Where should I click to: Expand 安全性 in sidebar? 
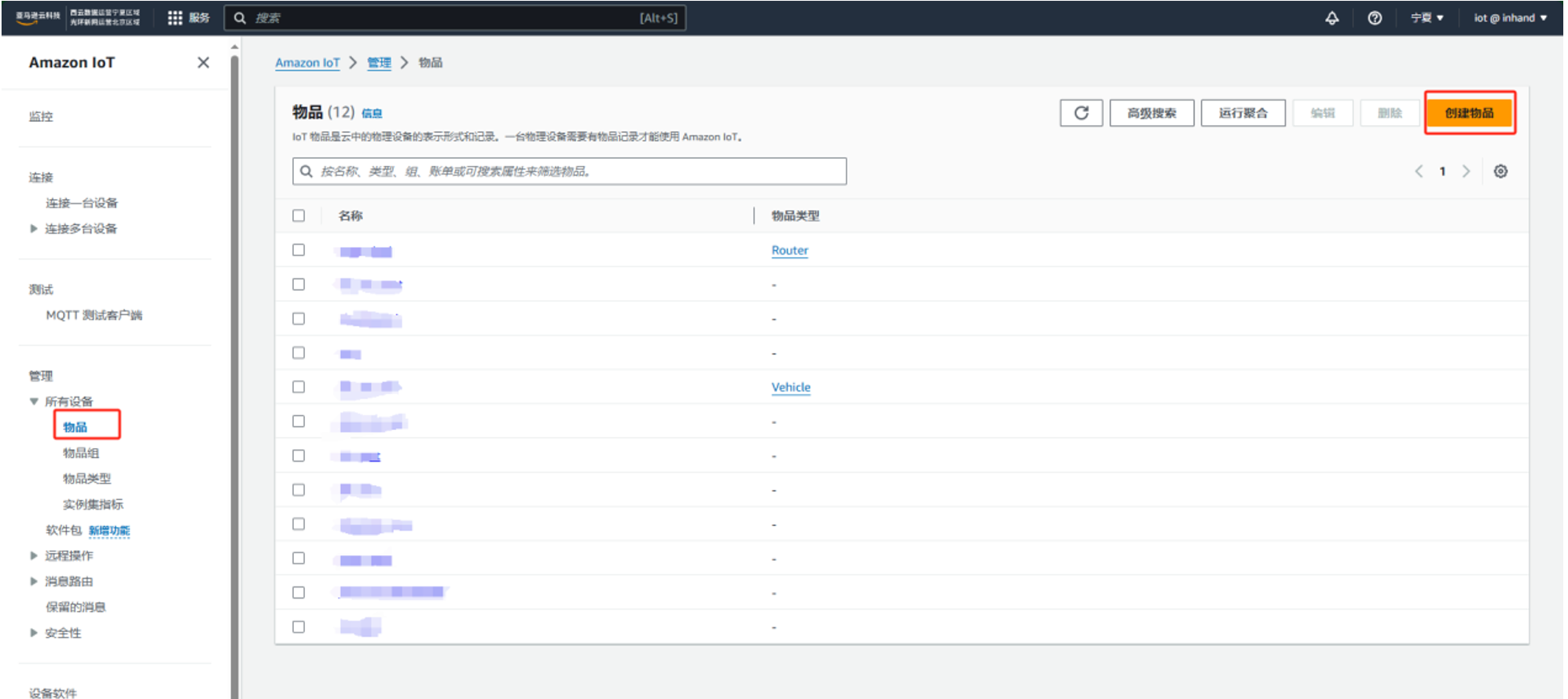point(34,632)
